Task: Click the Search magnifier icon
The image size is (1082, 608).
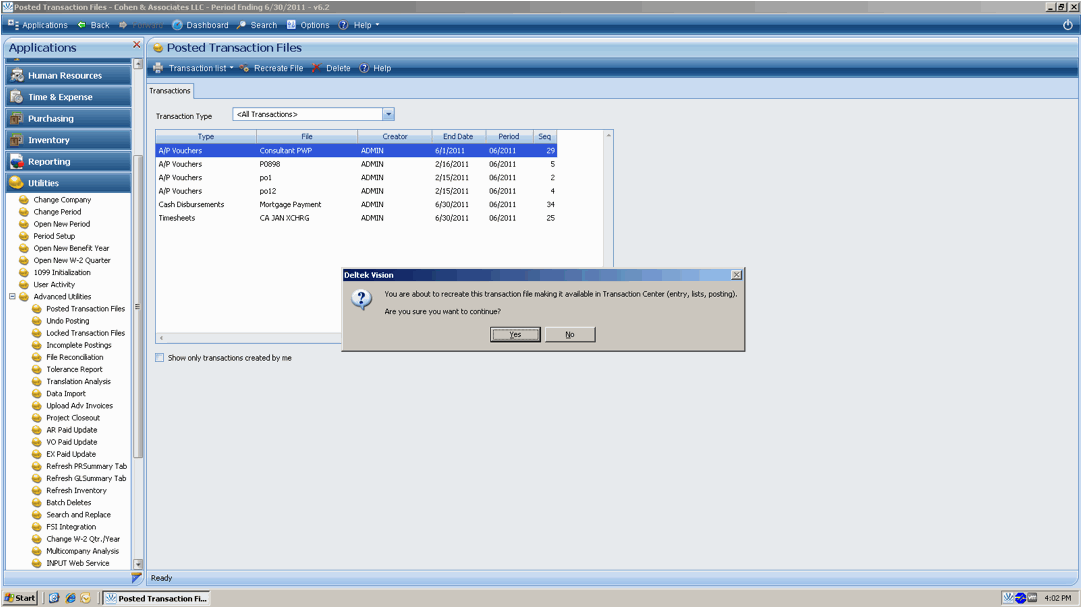Action: (x=241, y=25)
